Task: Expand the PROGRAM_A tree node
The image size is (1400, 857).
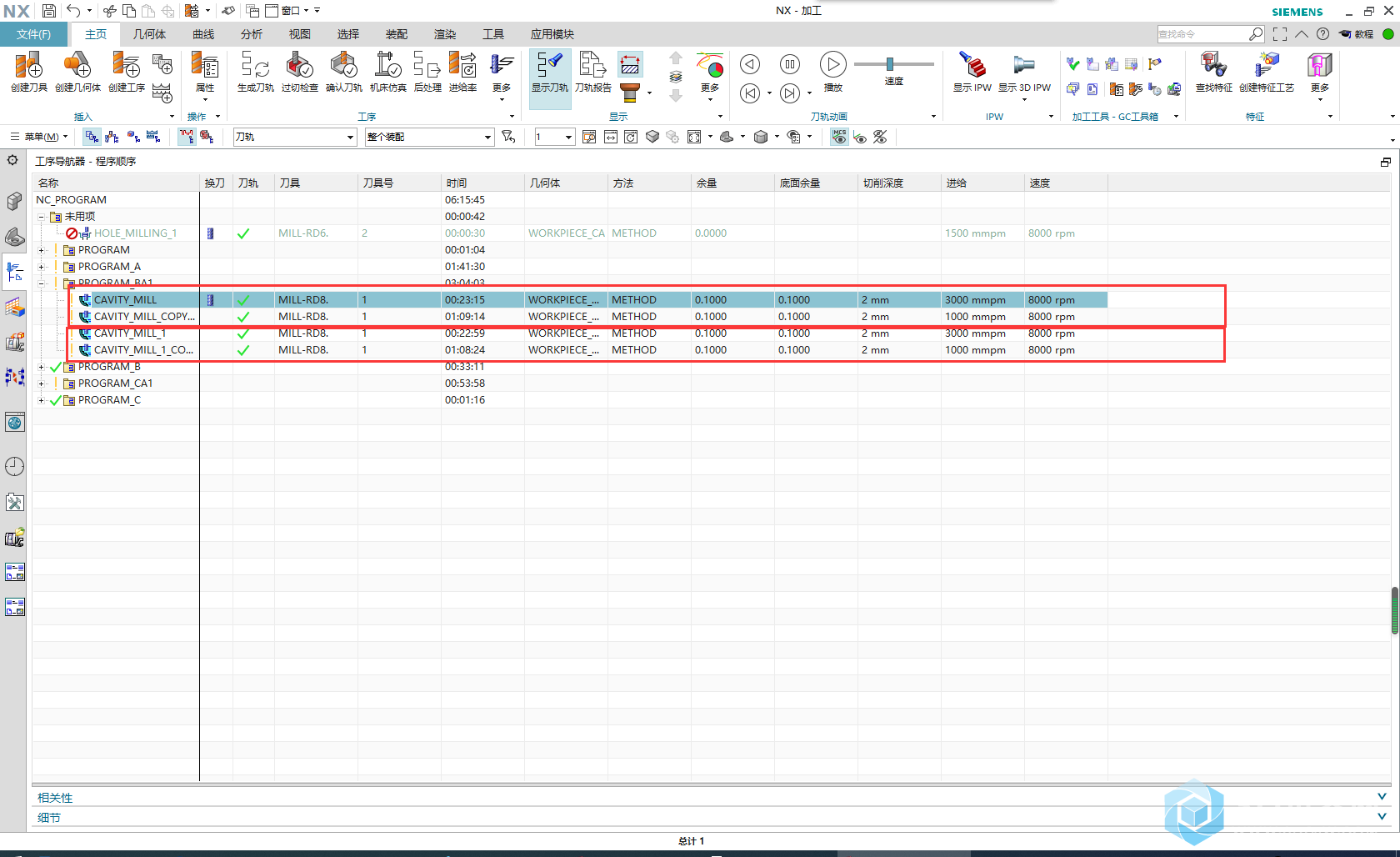Action: [x=41, y=267]
